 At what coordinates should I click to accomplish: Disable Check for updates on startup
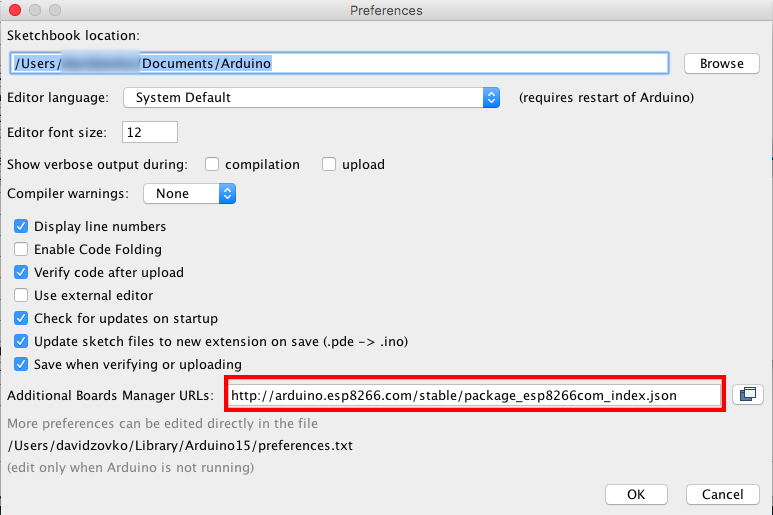21,318
